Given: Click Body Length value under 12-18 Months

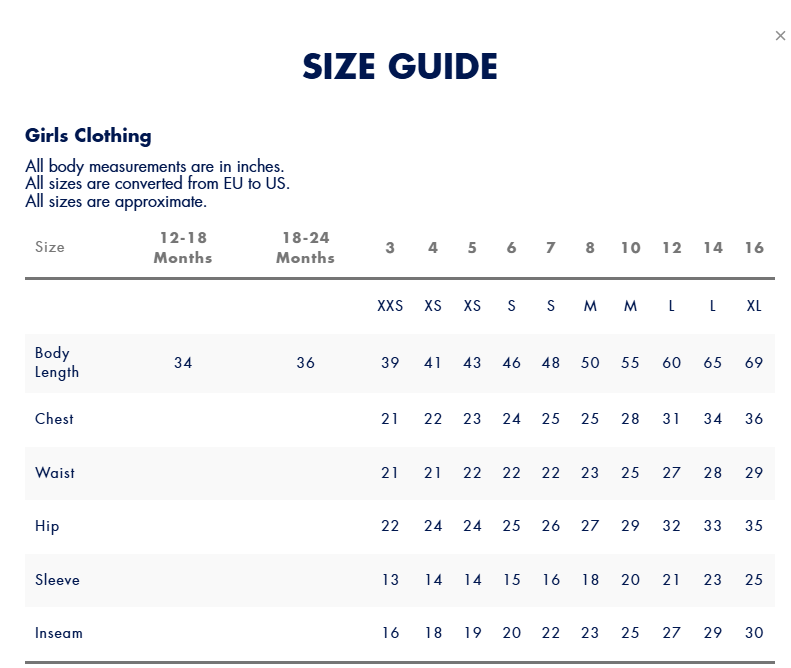Looking at the screenshot, I should (x=183, y=363).
